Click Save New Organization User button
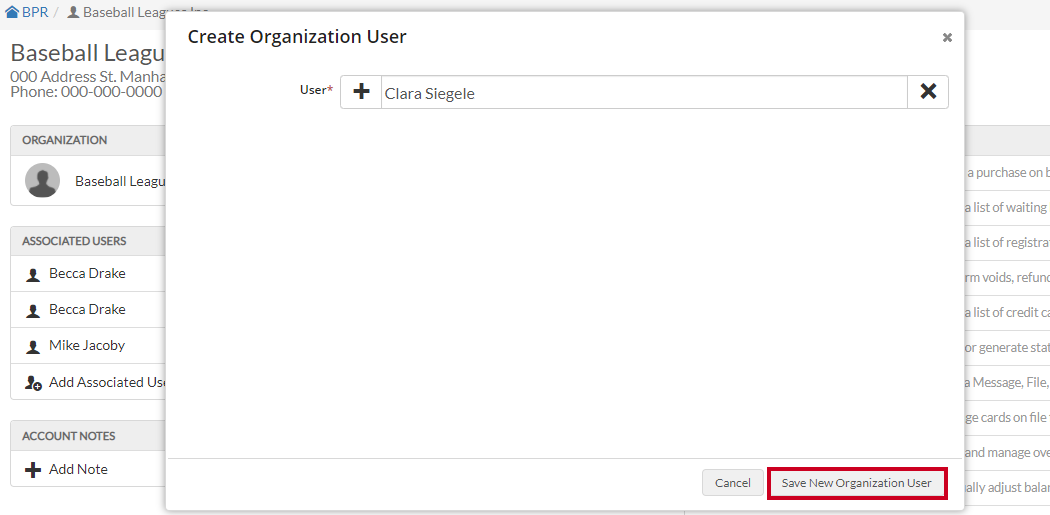The height and width of the screenshot is (515, 1050). pos(856,483)
